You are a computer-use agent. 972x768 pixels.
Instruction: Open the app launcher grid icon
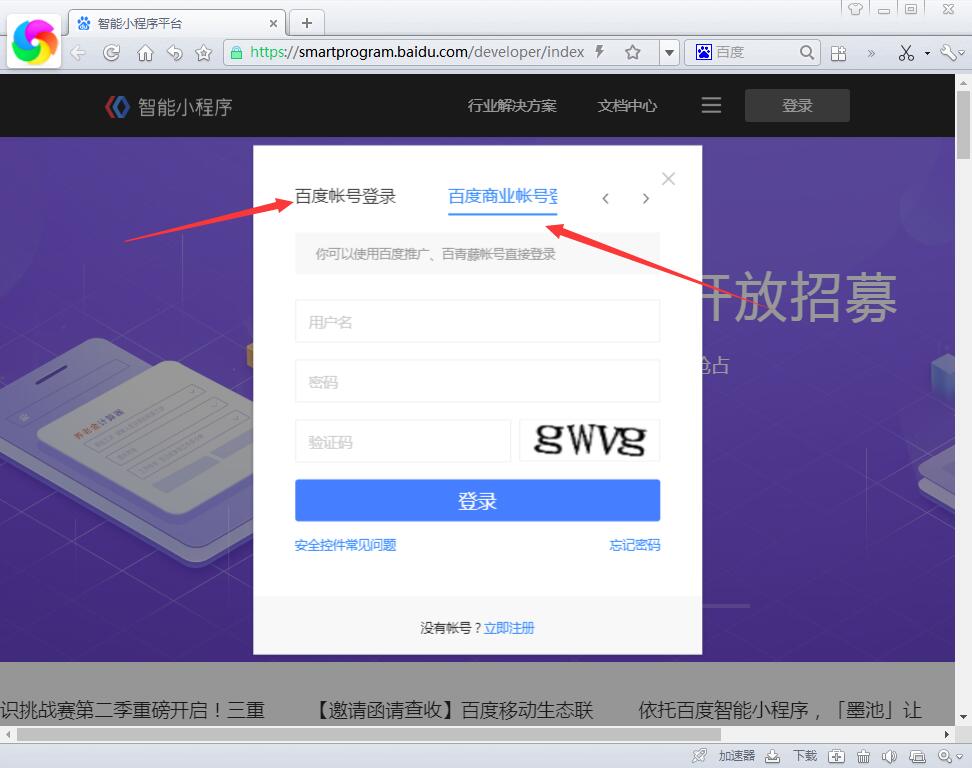(x=839, y=52)
